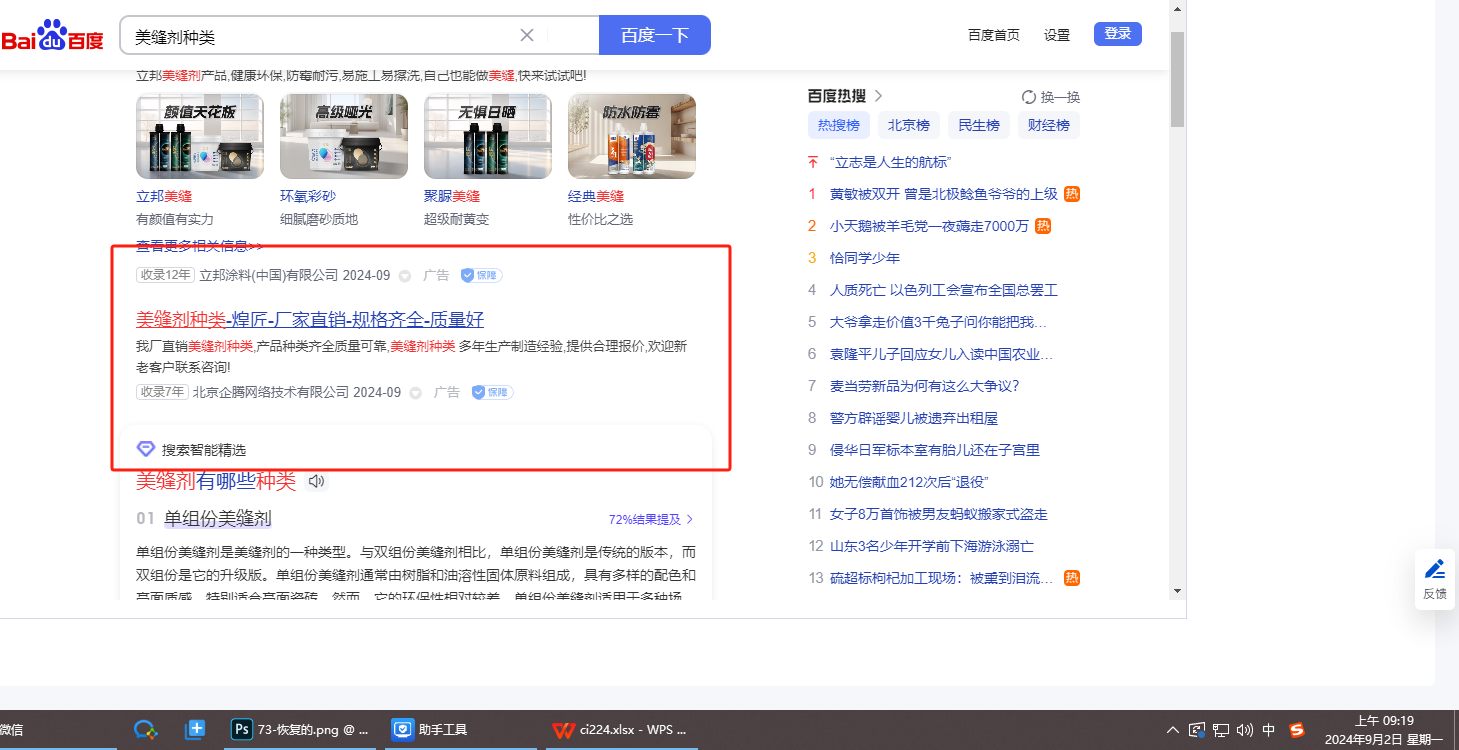
Task: Click the 美缝剂种类 search input field
Action: click(320, 36)
